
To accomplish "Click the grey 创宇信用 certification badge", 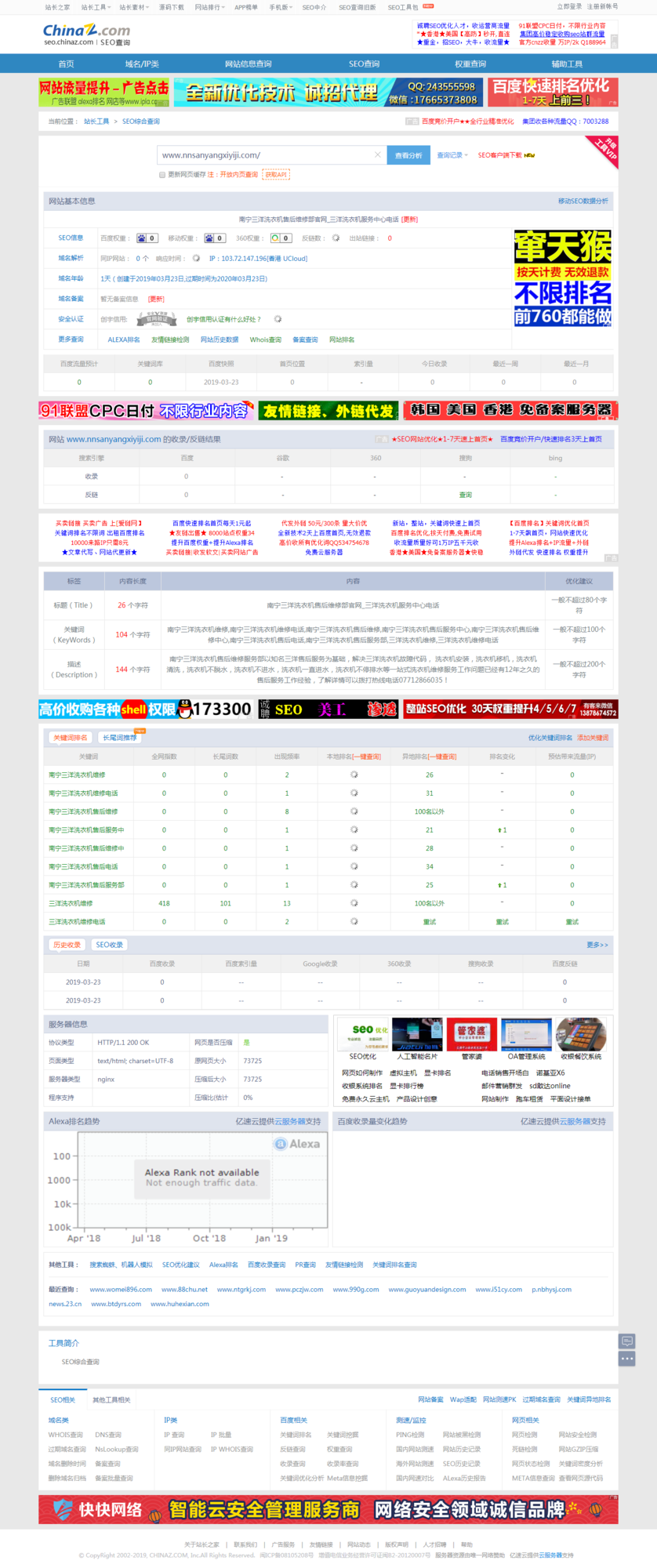I will coord(156,319).
